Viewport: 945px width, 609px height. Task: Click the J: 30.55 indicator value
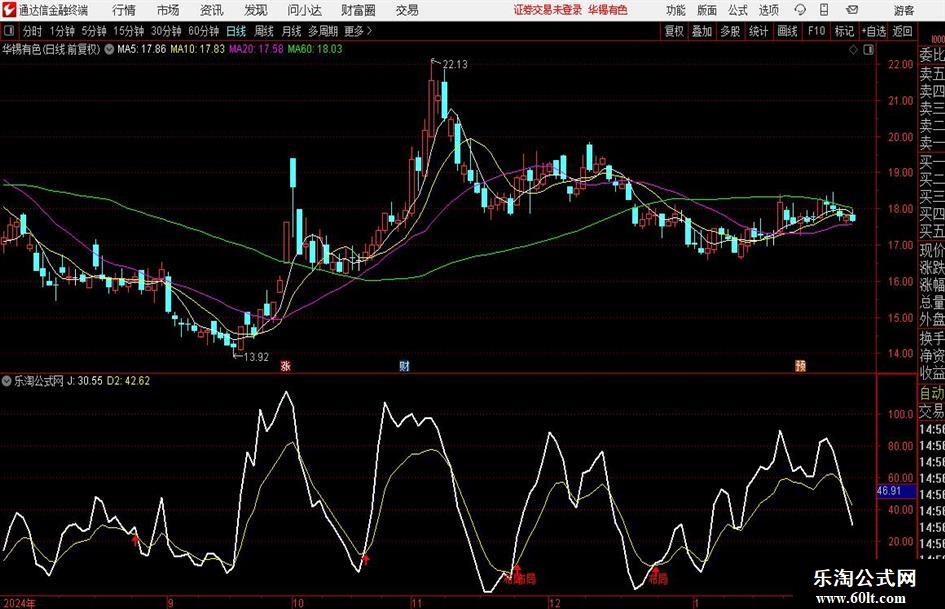pyautogui.click(x=84, y=381)
